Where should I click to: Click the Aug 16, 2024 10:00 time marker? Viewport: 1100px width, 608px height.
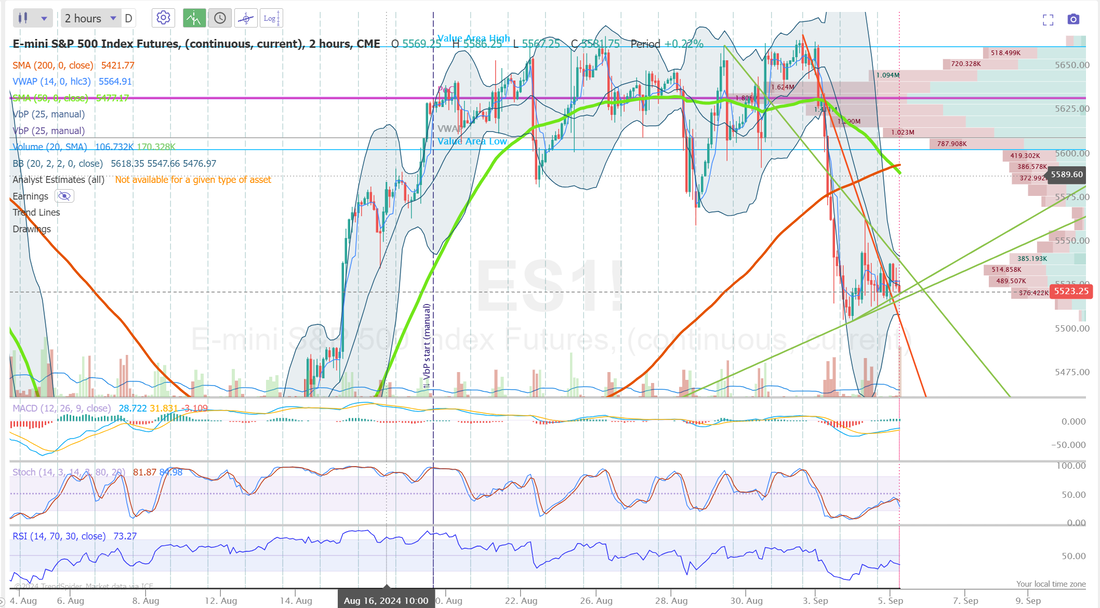[386, 600]
